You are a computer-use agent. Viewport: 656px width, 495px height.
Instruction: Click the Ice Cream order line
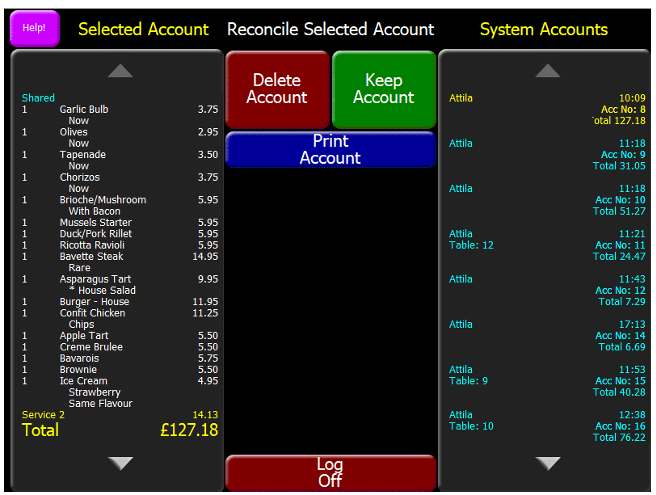pyautogui.click(x=119, y=381)
